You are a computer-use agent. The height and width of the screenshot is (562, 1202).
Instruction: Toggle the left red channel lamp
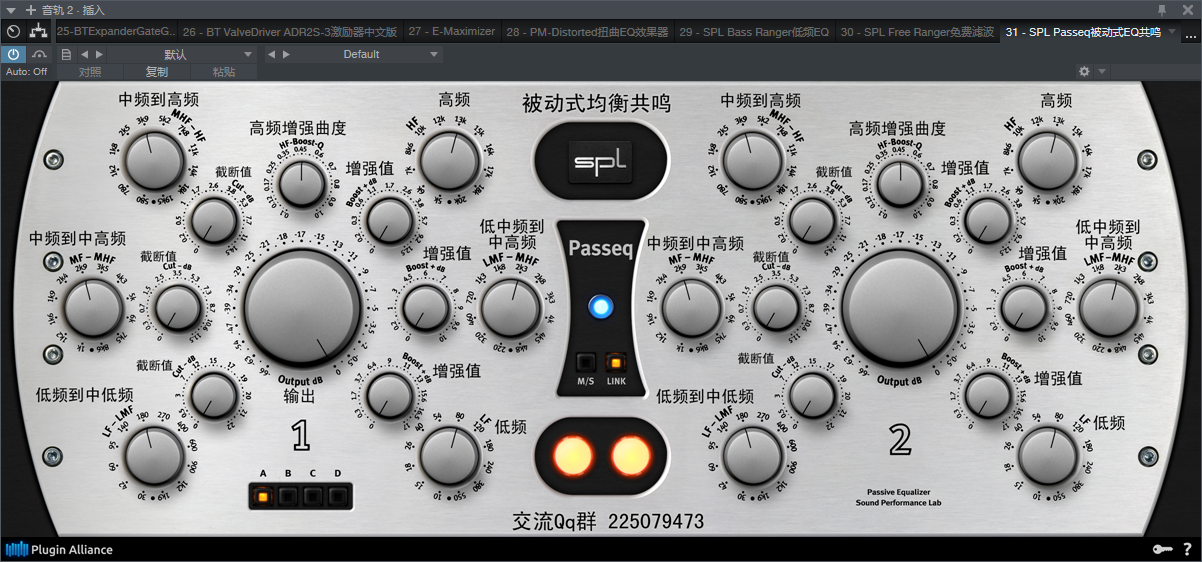[x=571, y=455]
